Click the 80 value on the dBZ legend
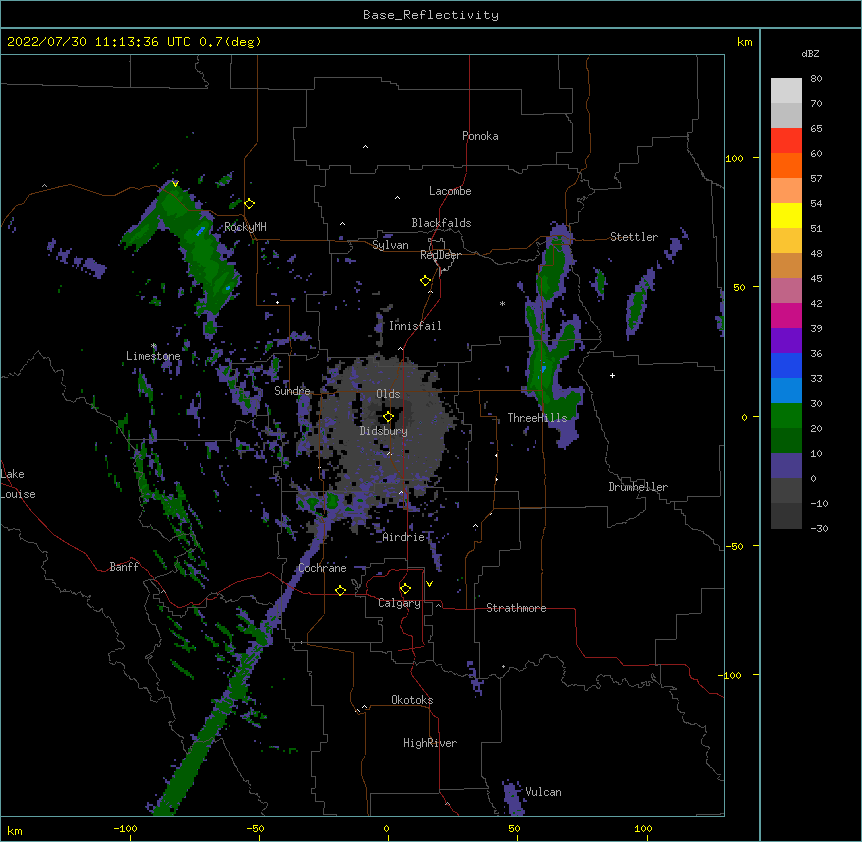 (x=816, y=79)
